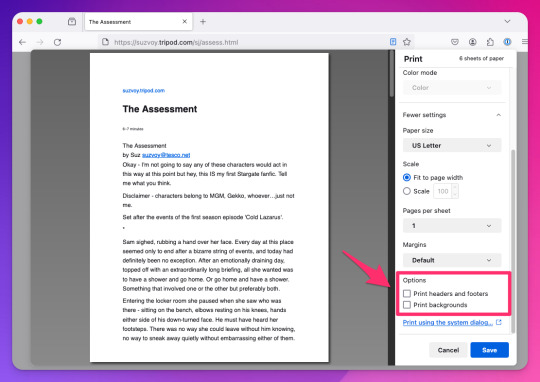Screen dimensions: 540x382
Task: Open the Margins Default dropdown
Action: click(x=452, y=260)
